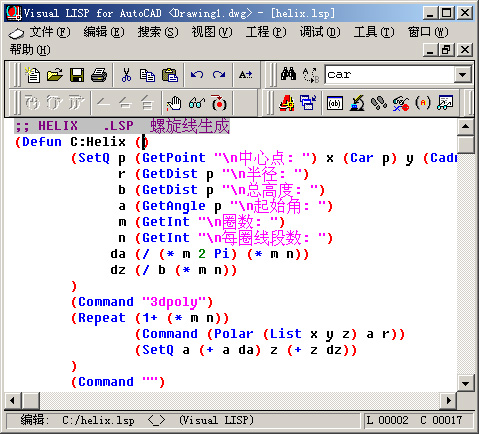Click the New File toolbar icon
Screen dimensions: 479x434
click(33, 75)
